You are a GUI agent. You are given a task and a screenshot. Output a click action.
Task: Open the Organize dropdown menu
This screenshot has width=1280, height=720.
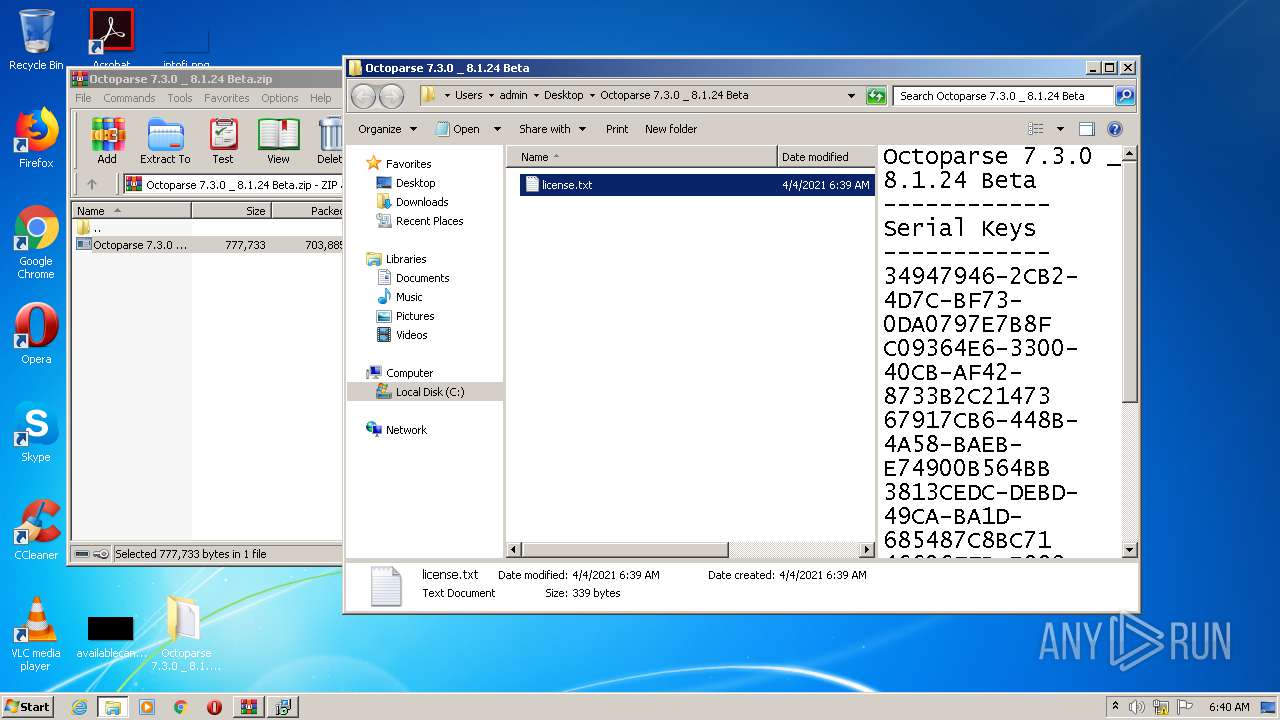(x=386, y=129)
